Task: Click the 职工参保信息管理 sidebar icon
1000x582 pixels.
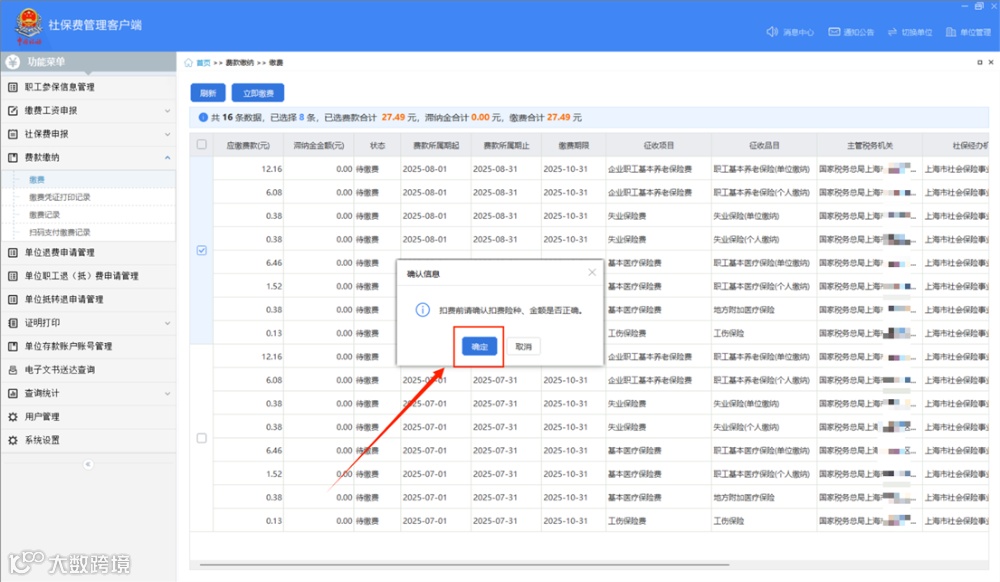Action: pyautogui.click(x=13, y=87)
